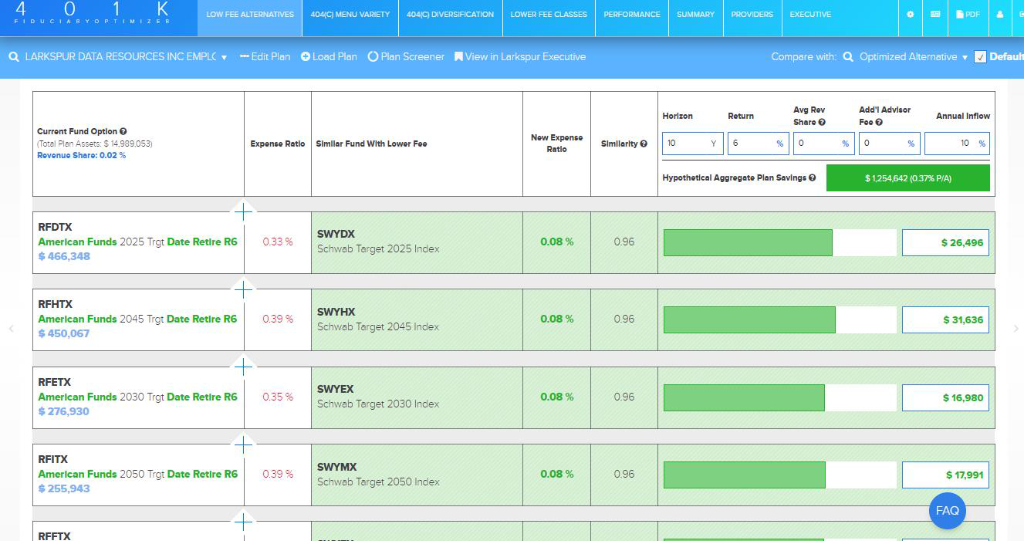Image resolution: width=1024 pixels, height=541 pixels.
Task: Click help icon next to Hypothetical Aggregate Plan Savings
Action: point(812,178)
